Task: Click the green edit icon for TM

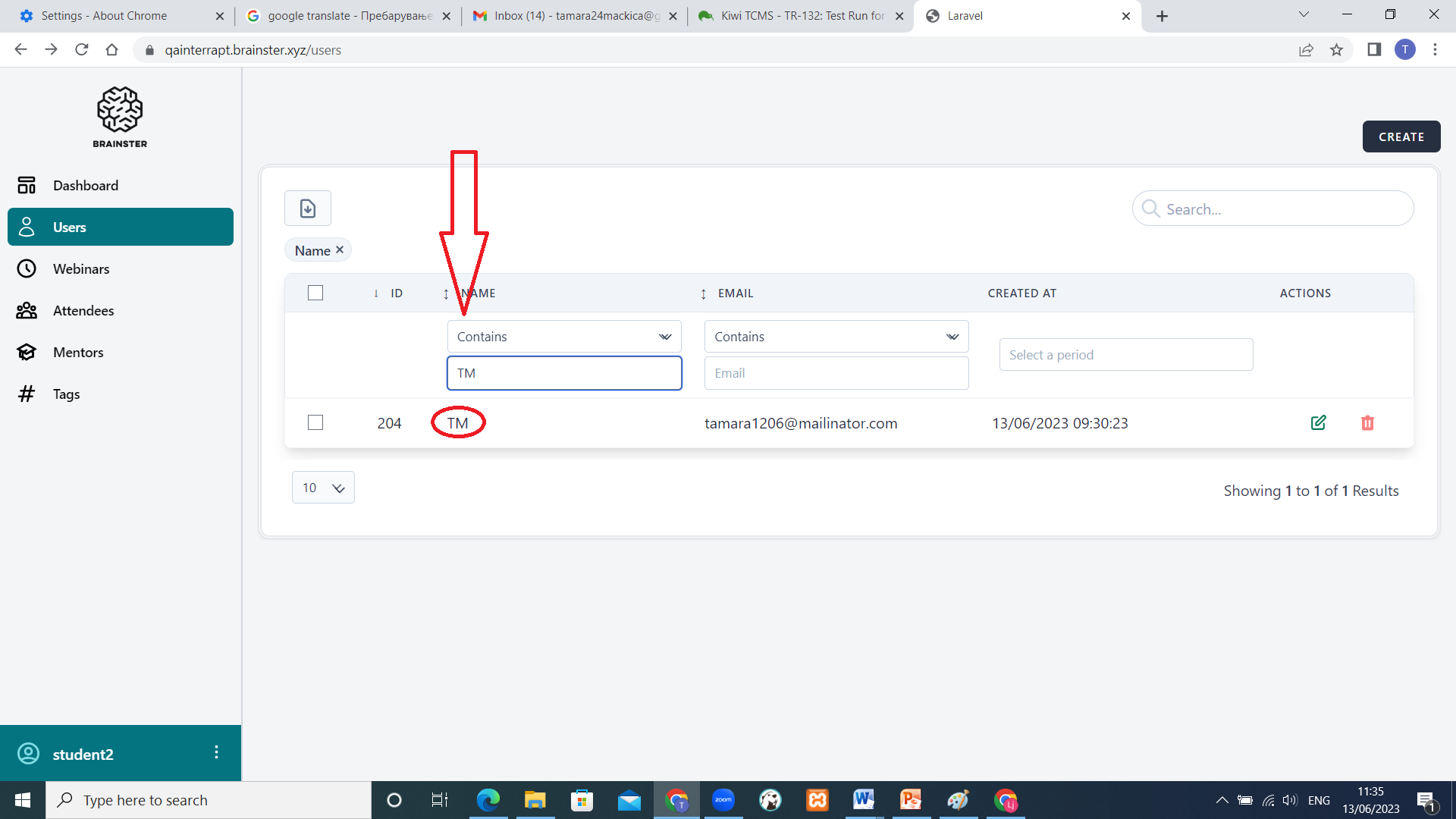Action: [1318, 423]
